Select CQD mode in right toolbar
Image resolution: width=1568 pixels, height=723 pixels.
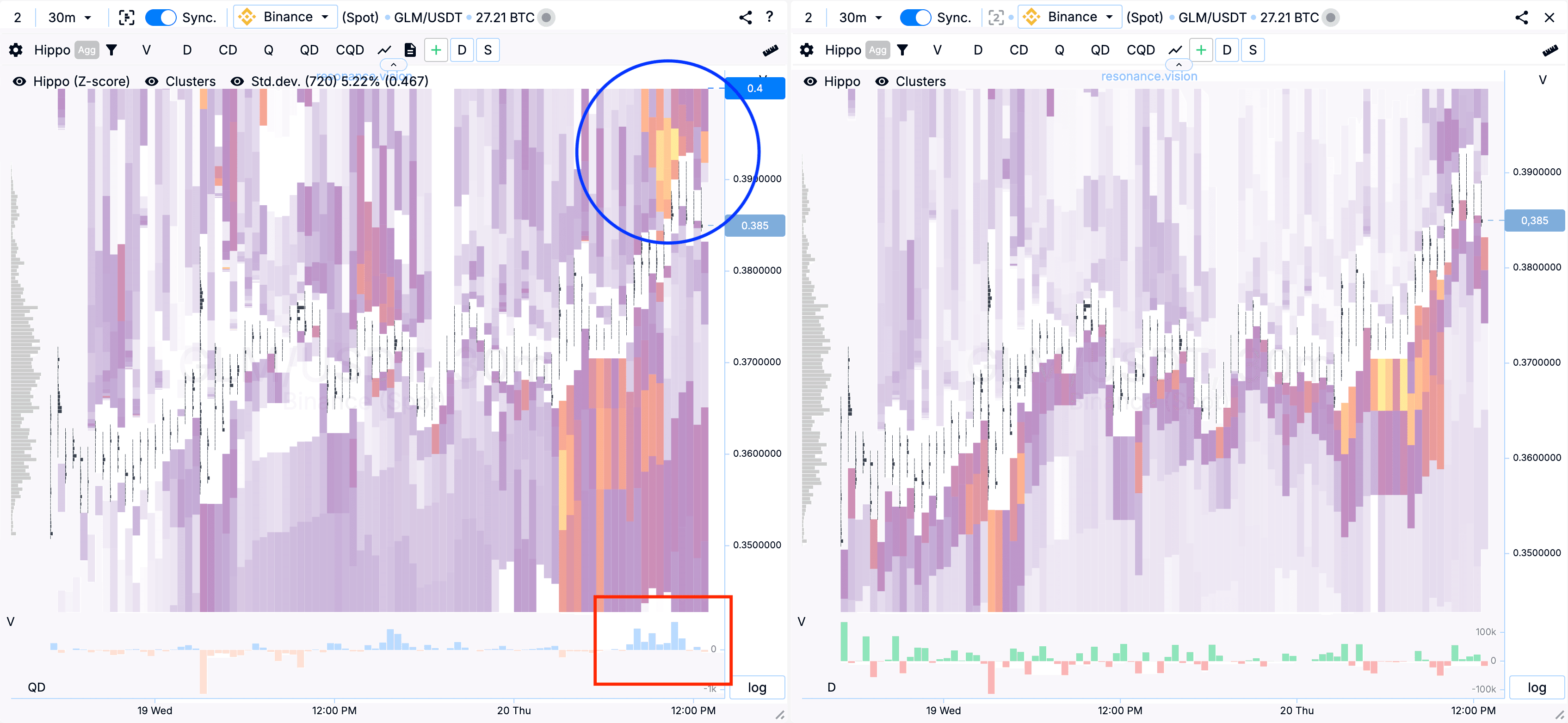pyautogui.click(x=1141, y=50)
